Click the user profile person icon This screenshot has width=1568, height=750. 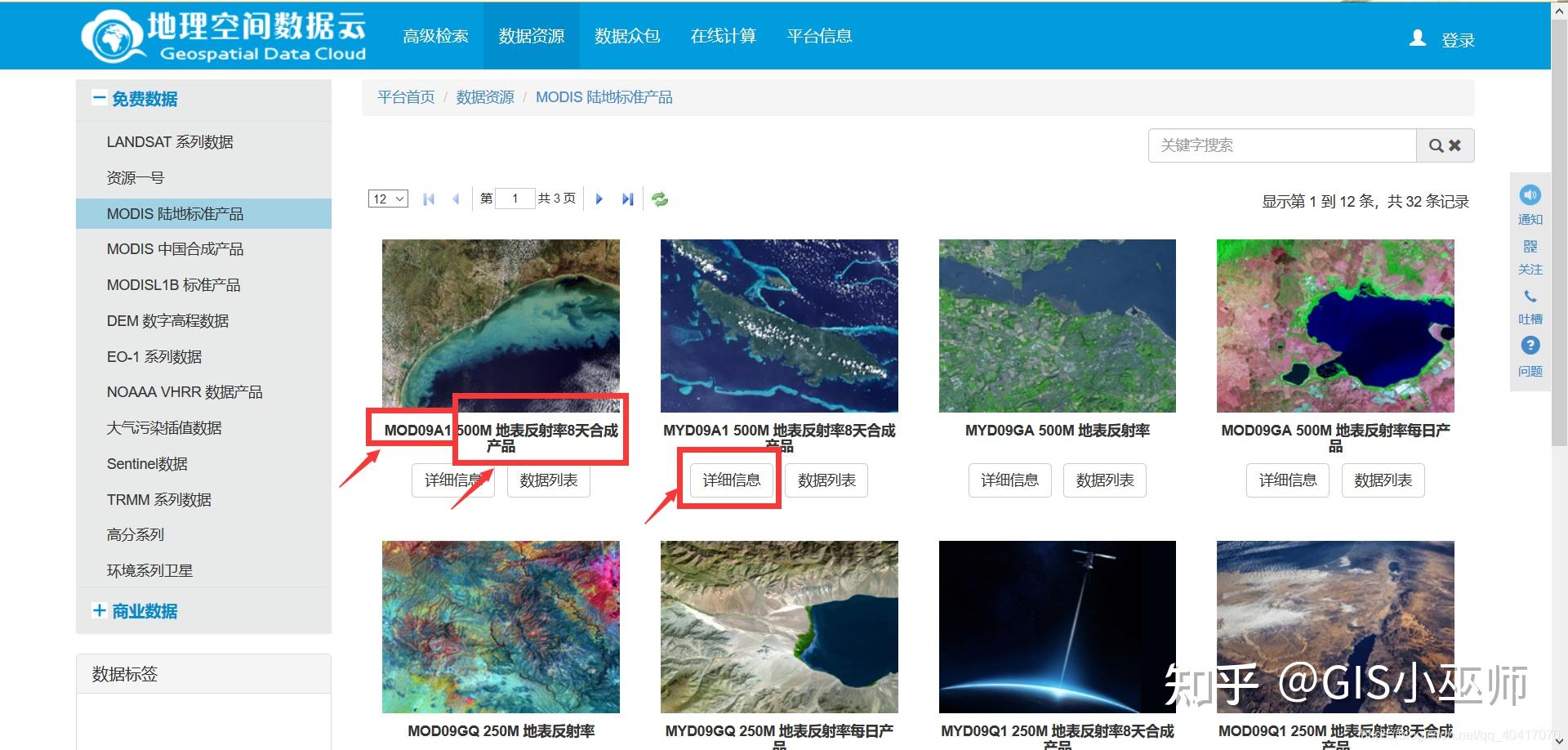pyautogui.click(x=1417, y=38)
